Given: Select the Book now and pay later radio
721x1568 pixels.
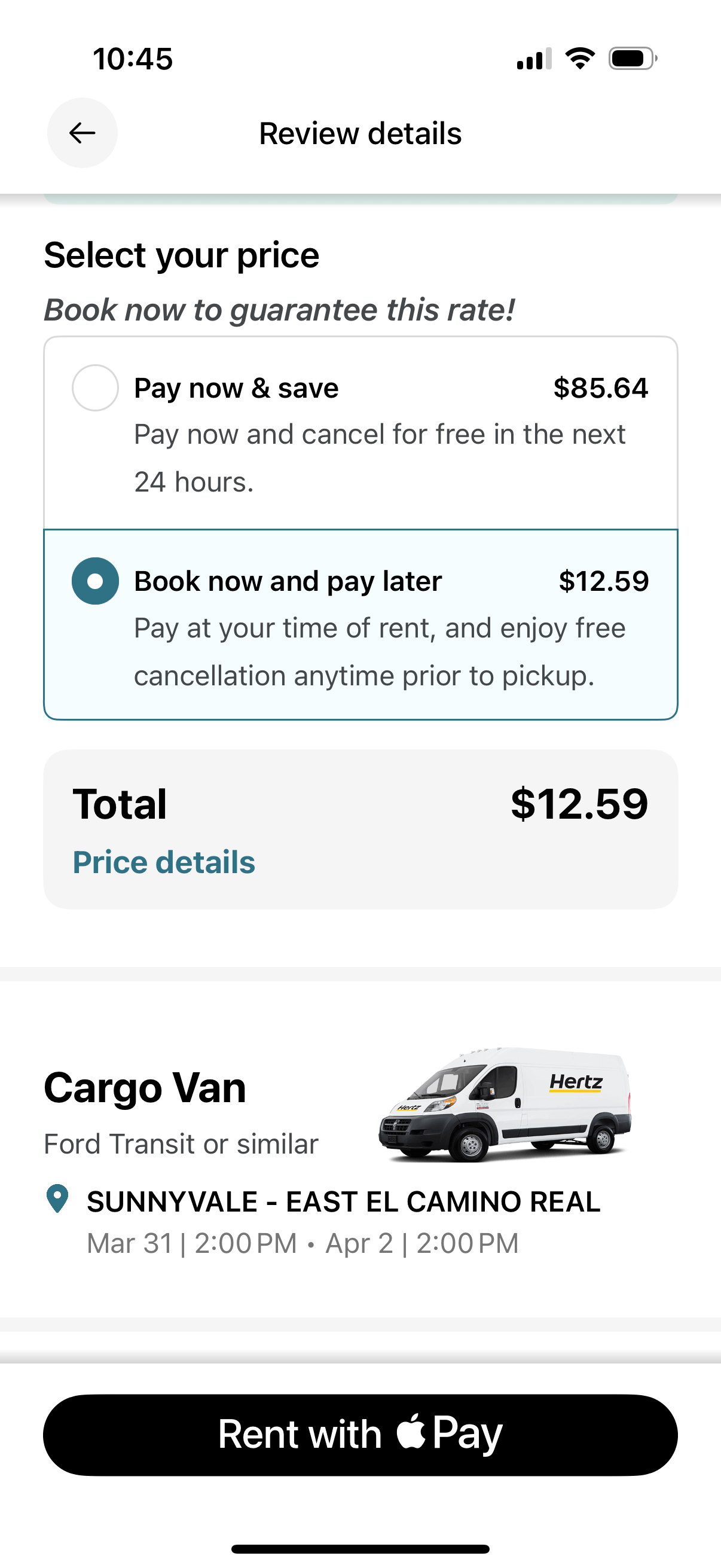Looking at the screenshot, I should pos(95,581).
